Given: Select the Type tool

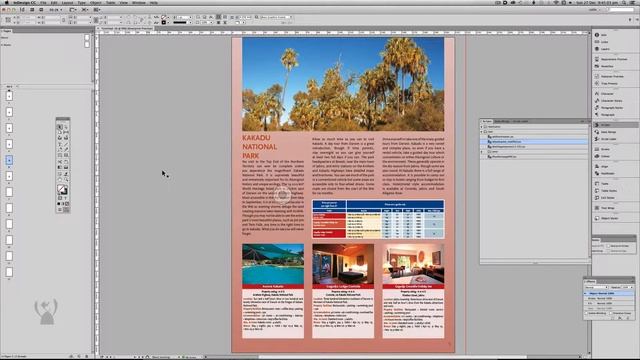Looking at the screenshot, I should click(60, 144).
